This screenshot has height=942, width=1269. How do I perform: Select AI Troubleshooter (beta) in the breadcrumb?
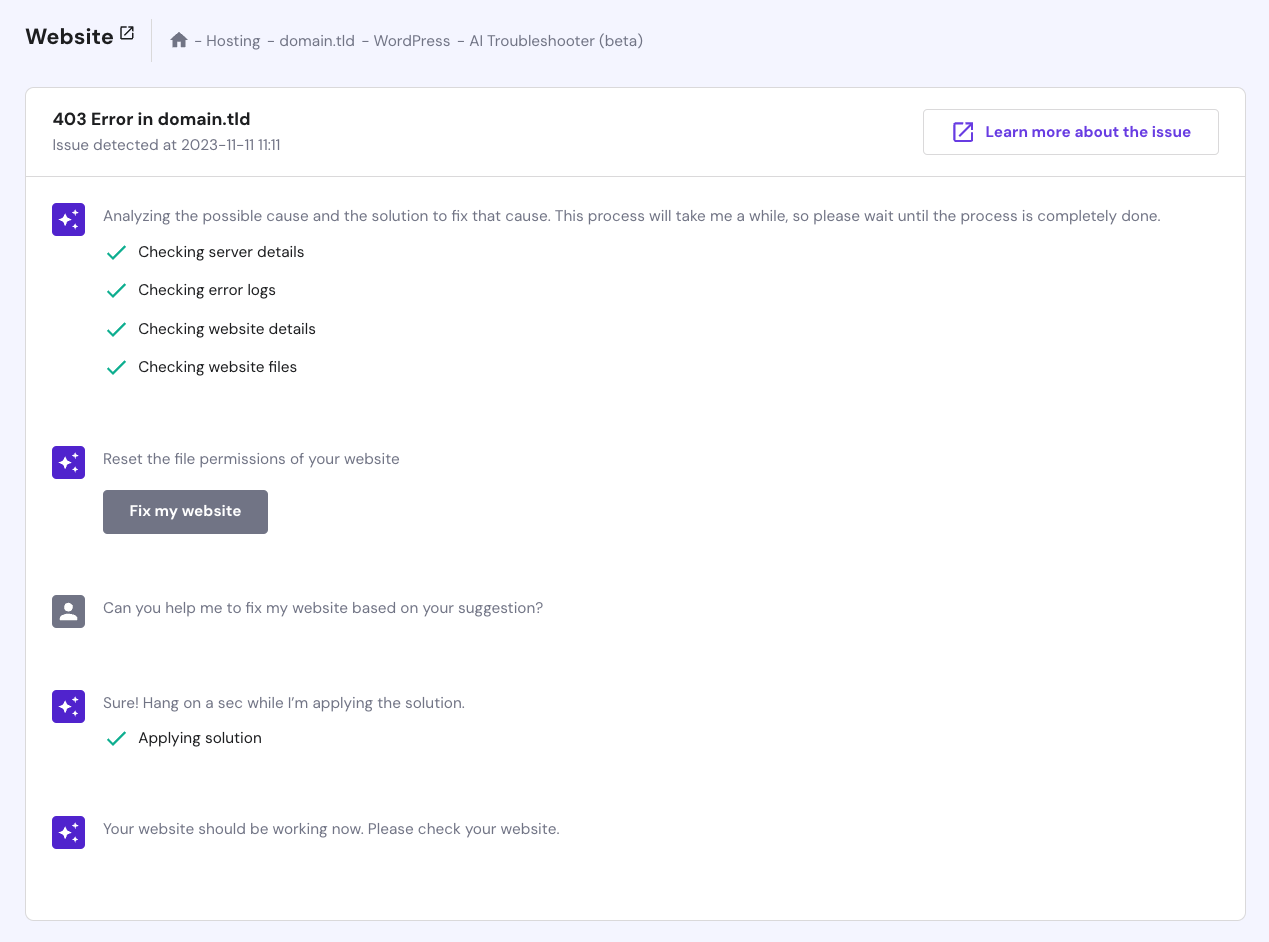pyautogui.click(x=555, y=41)
